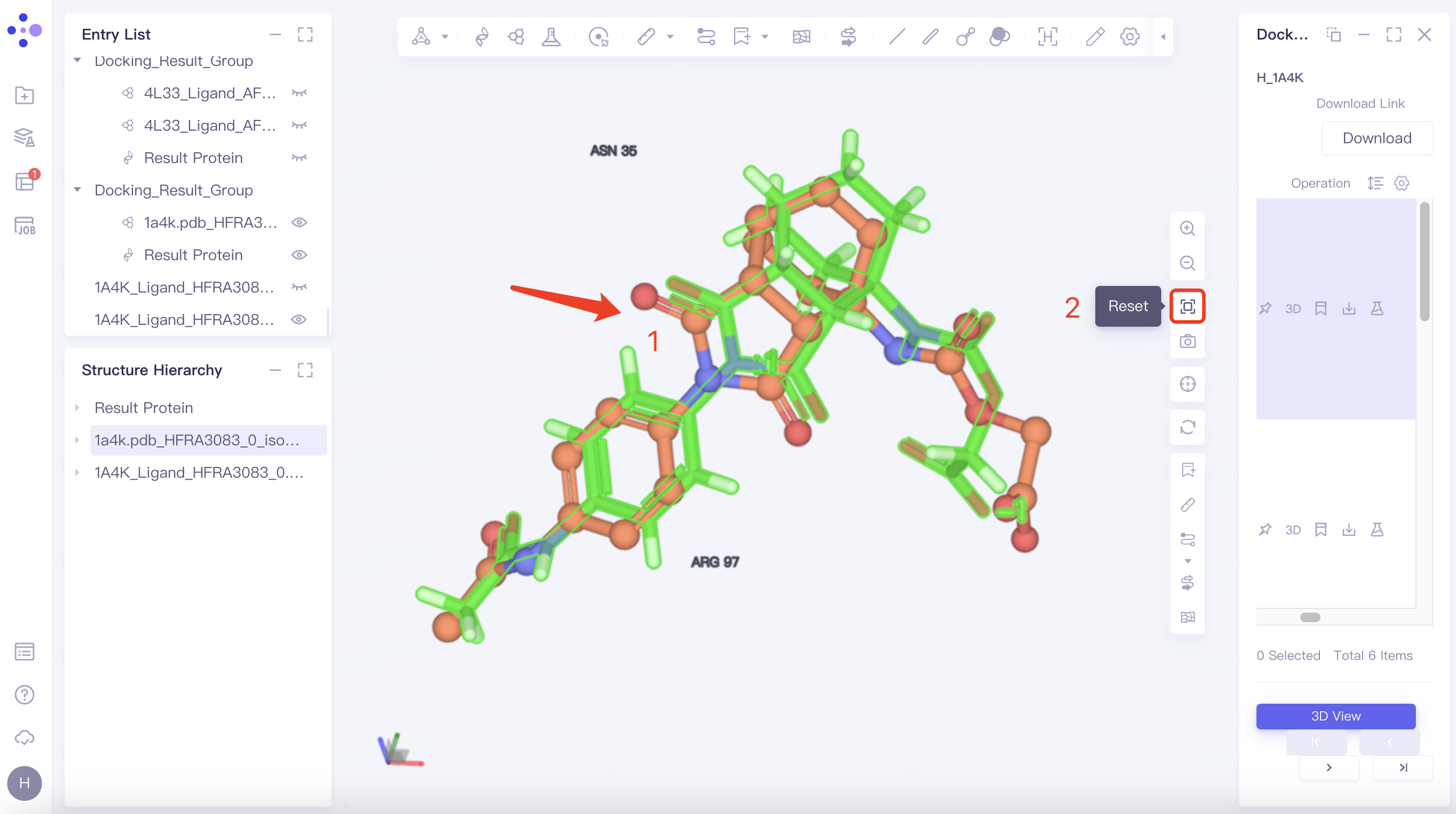Image resolution: width=1456 pixels, height=814 pixels.
Task: Take a screenshot with the camera icon
Action: (1188, 342)
